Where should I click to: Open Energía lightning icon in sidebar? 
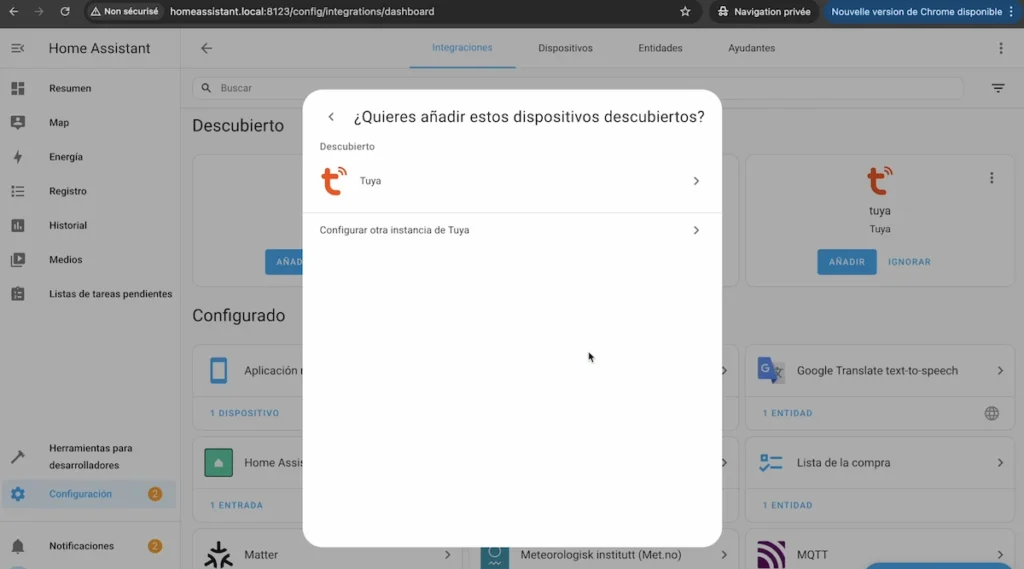pyautogui.click(x=18, y=157)
